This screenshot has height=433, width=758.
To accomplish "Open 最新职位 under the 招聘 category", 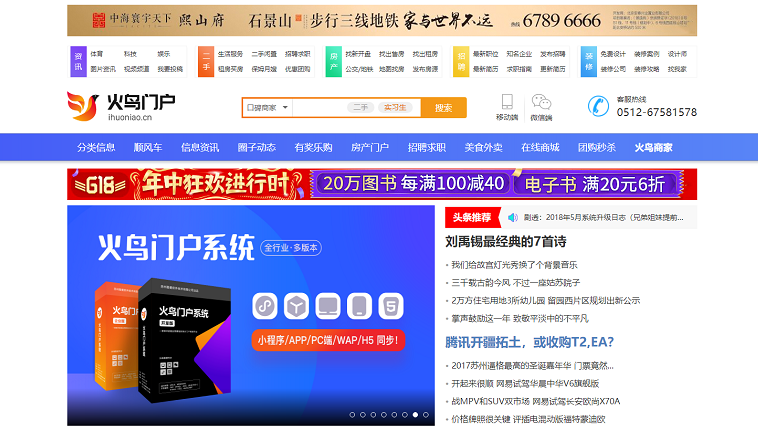I will tap(485, 54).
